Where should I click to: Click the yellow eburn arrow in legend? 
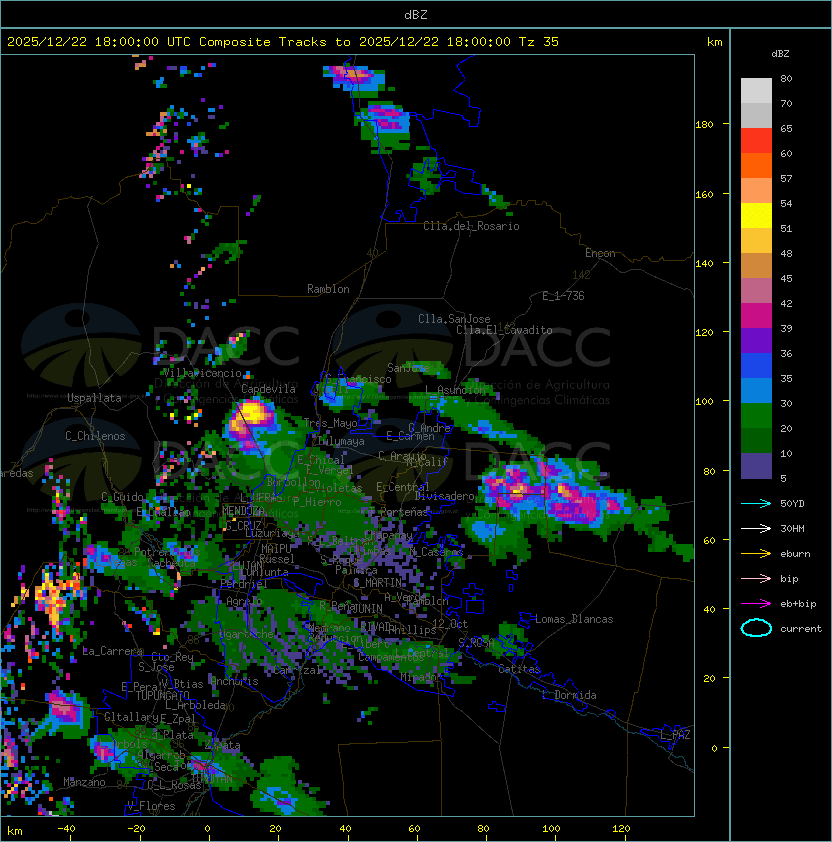756,554
